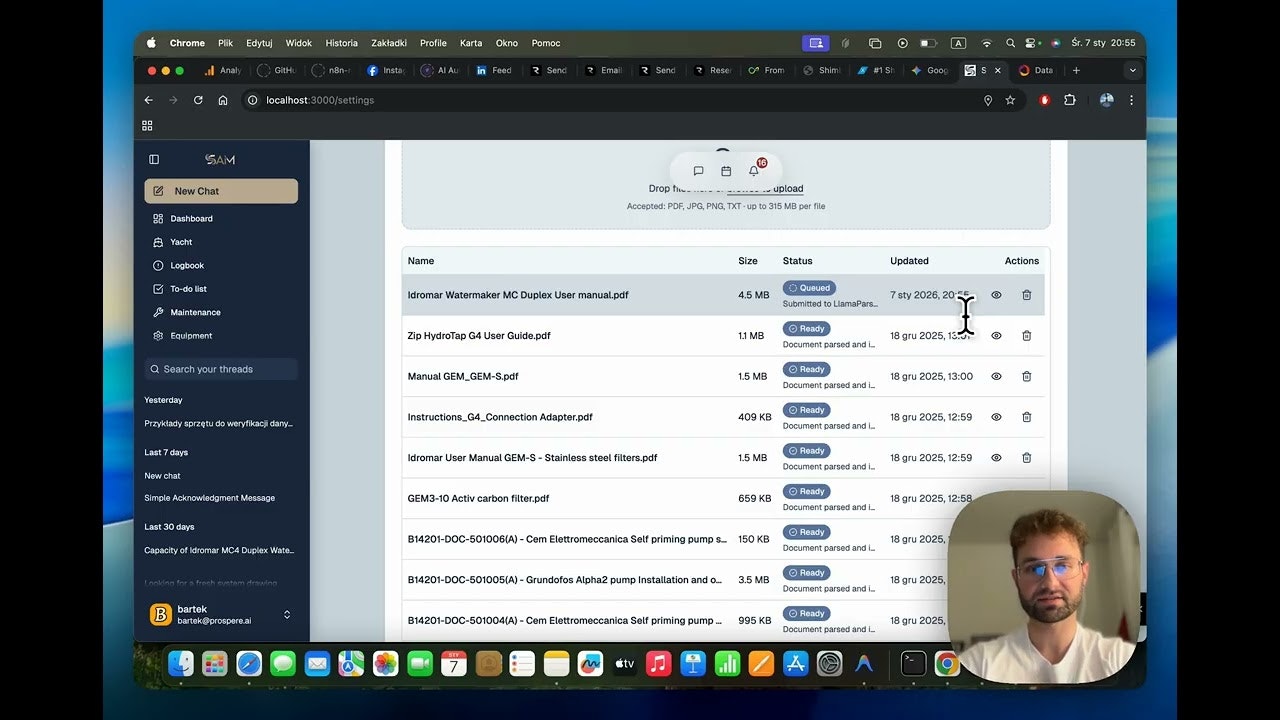Switch to the GitHub browser tab

point(277,70)
